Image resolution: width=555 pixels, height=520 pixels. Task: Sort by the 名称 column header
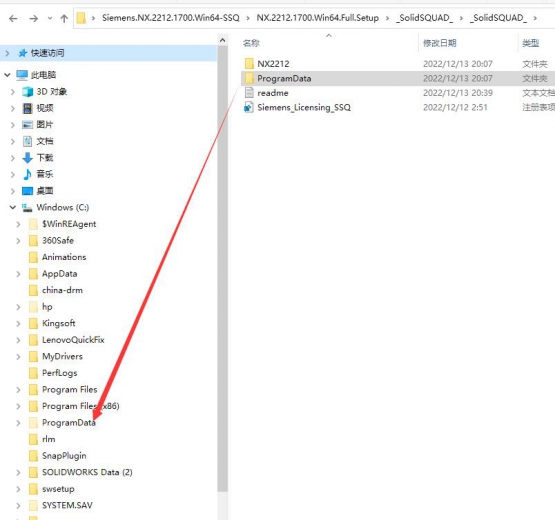(251, 43)
